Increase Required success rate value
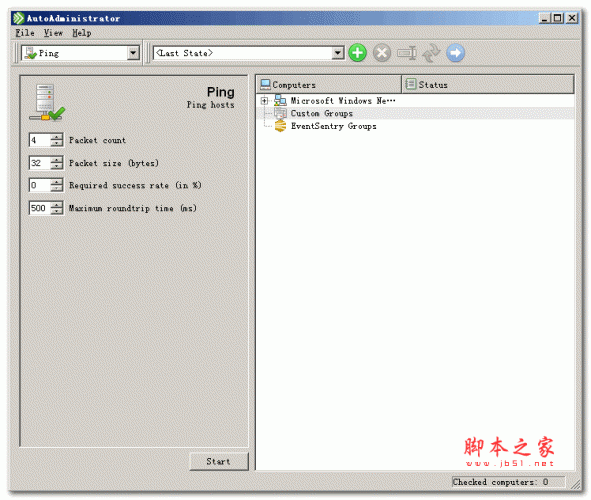The image size is (591, 500). pyautogui.click(x=57, y=182)
